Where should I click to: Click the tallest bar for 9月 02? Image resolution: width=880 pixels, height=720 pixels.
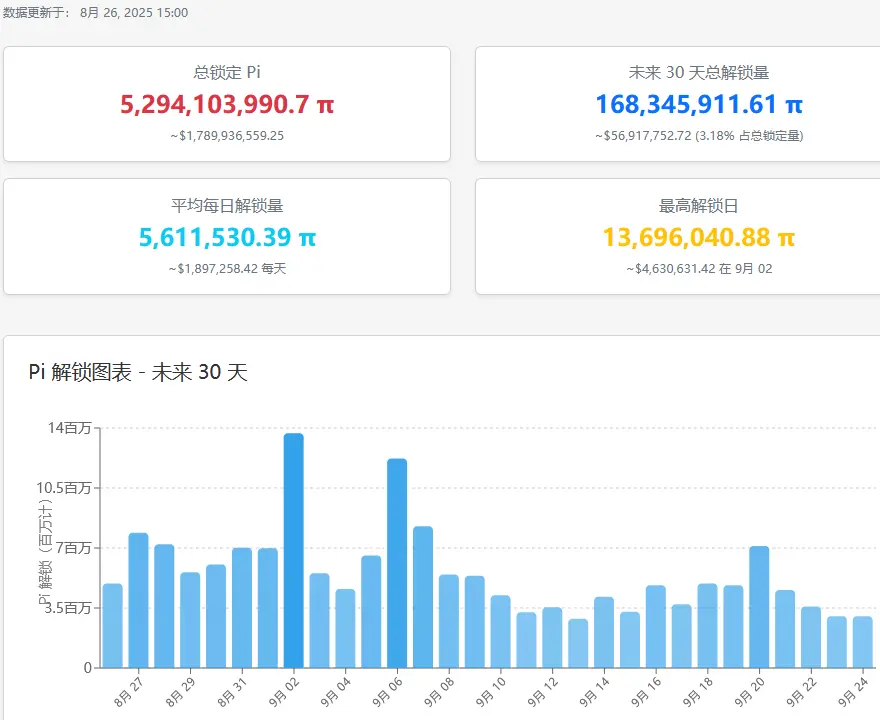pos(294,551)
